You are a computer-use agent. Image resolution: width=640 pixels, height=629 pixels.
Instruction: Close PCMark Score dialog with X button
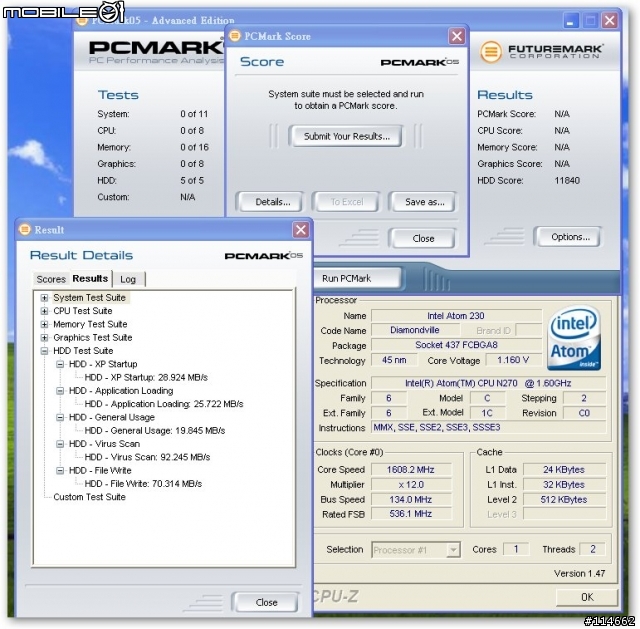457,36
